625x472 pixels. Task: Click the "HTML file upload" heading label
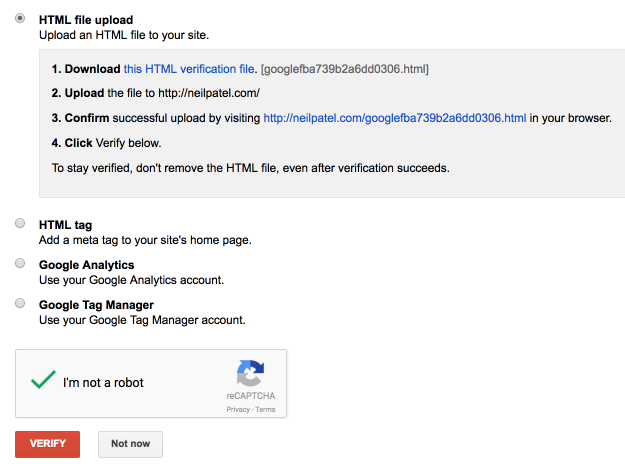(86, 20)
